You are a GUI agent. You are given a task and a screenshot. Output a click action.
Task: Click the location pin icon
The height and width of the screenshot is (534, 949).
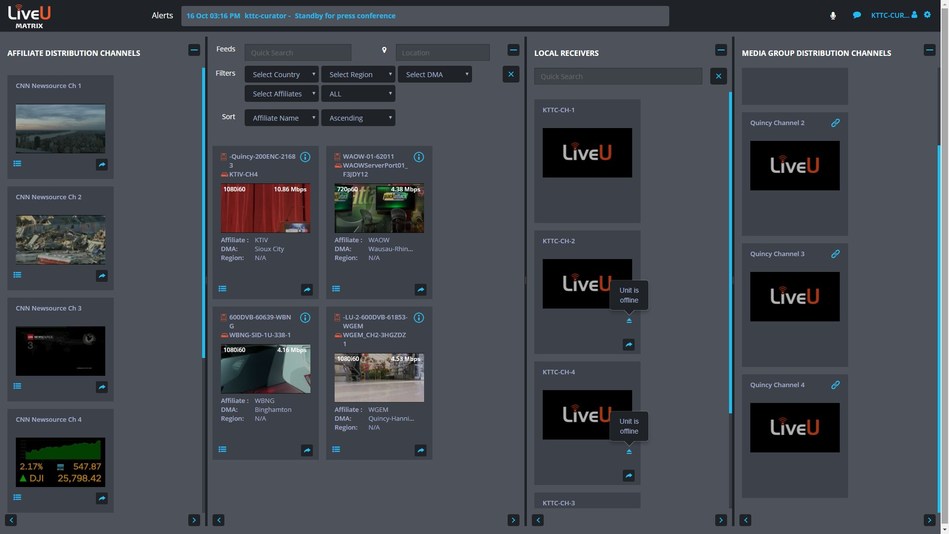tap(384, 50)
